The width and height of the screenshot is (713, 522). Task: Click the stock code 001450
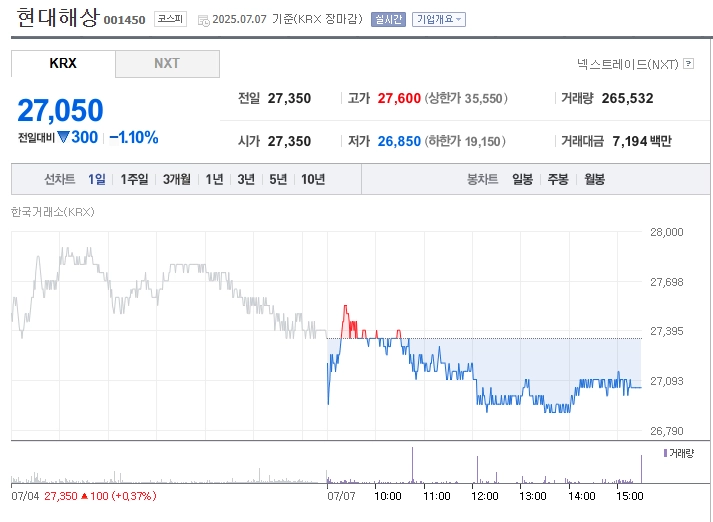(125, 20)
